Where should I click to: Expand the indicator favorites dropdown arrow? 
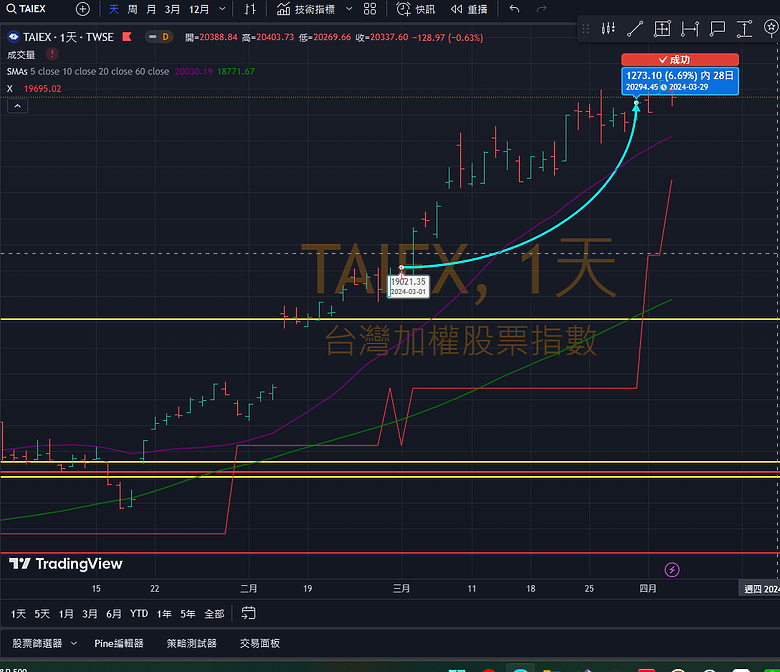tap(349, 9)
